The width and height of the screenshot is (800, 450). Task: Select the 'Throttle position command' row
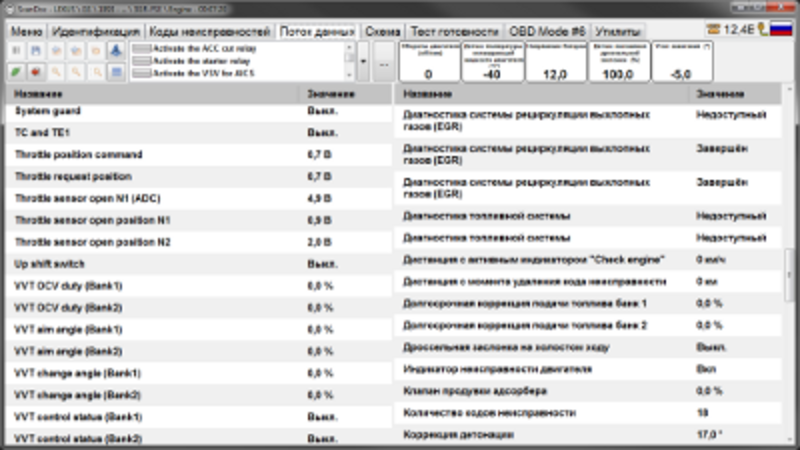150,155
